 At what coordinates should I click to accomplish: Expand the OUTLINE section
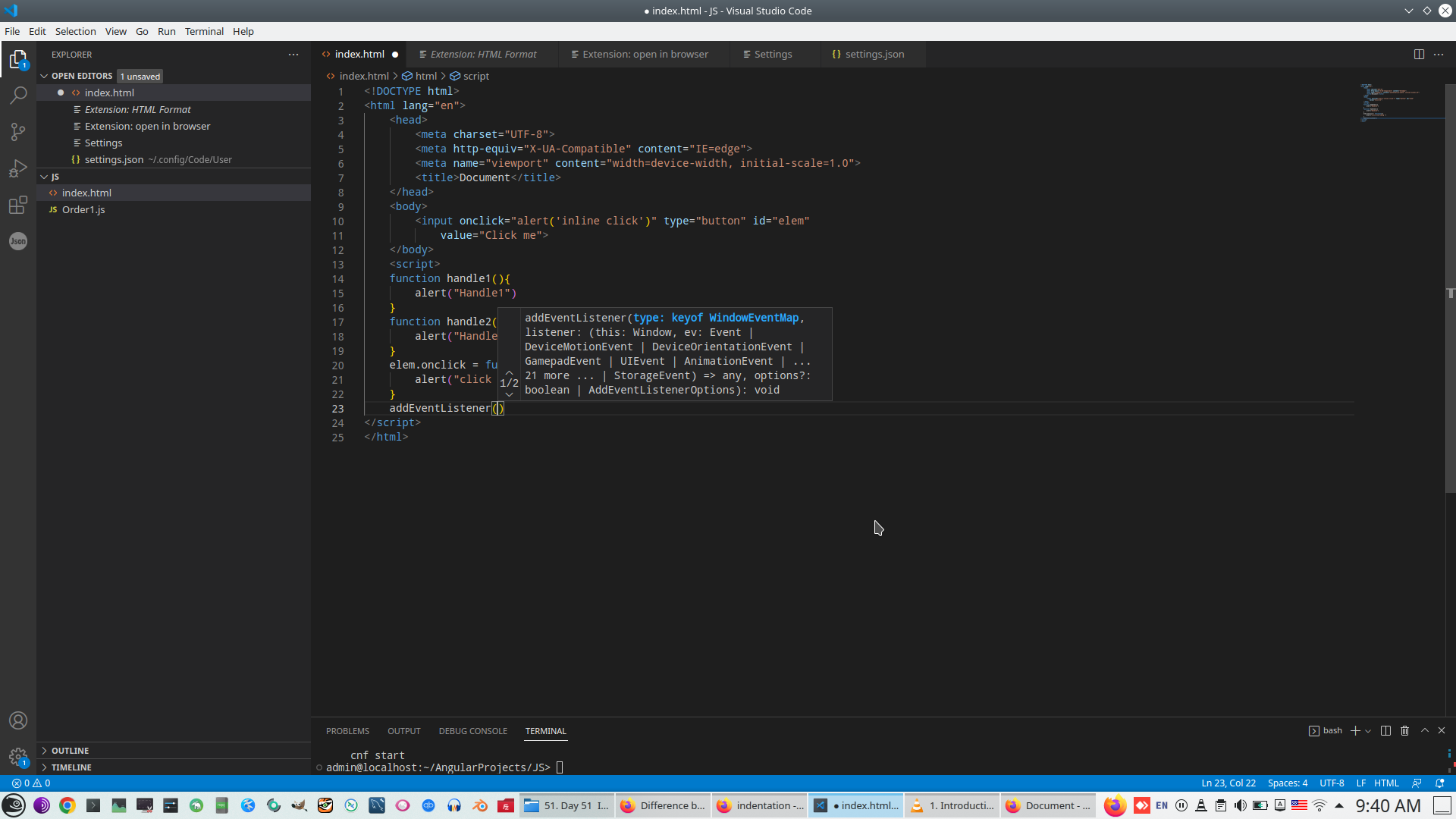pos(72,750)
